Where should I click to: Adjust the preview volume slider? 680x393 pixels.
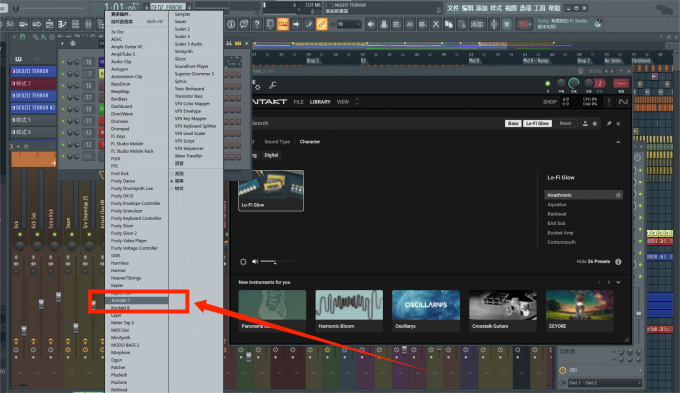coord(277,262)
